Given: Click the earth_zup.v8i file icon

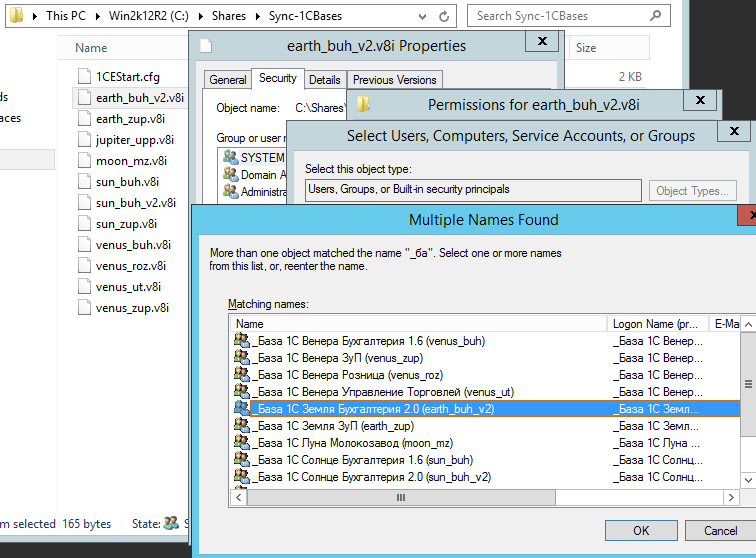Looking at the screenshot, I should 84,119.
